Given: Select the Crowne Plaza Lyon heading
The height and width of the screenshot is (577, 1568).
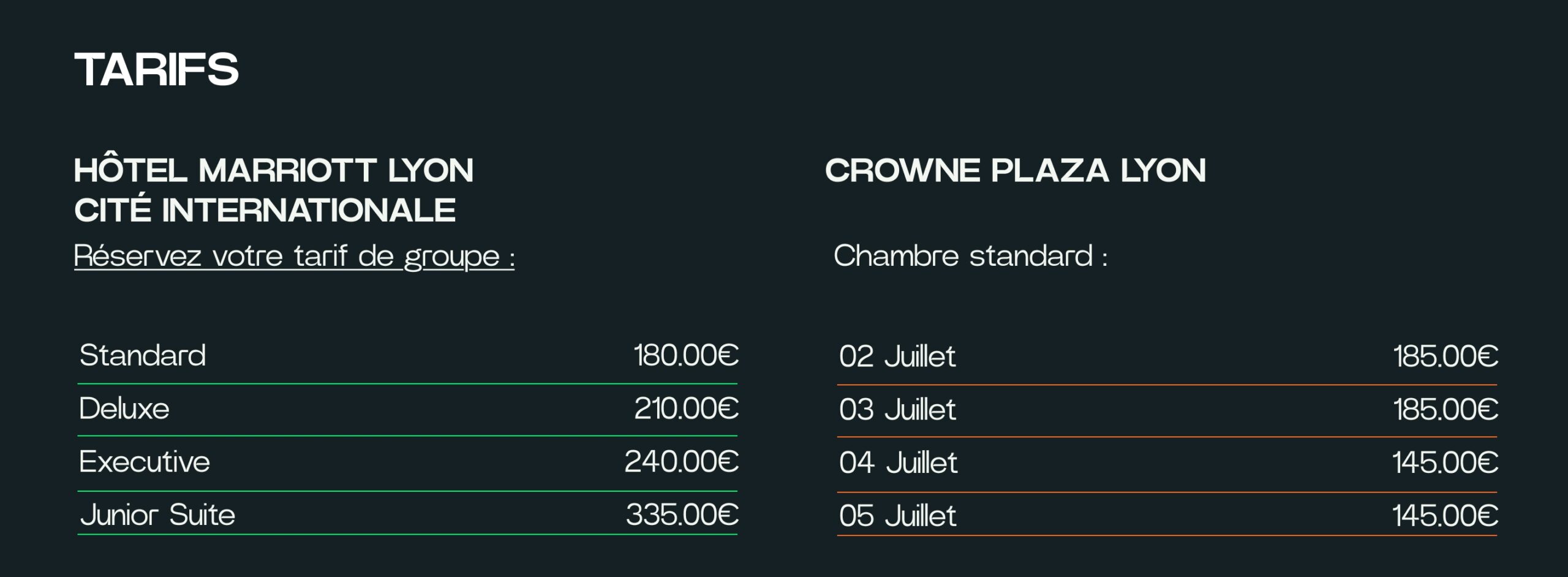Looking at the screenshot, I should coord(1015,170).
